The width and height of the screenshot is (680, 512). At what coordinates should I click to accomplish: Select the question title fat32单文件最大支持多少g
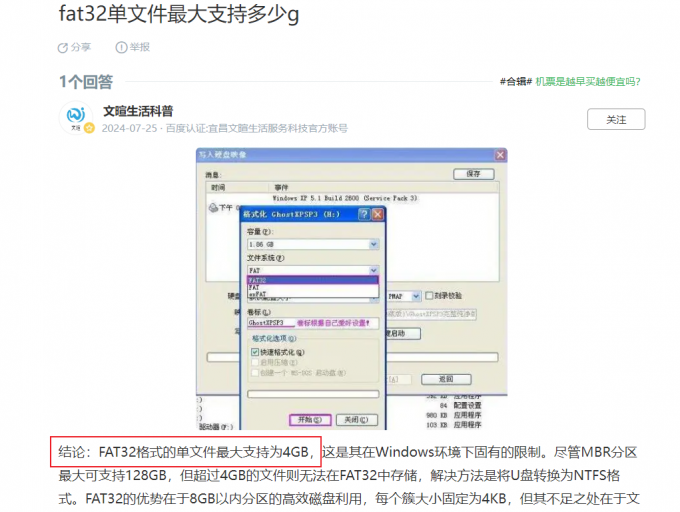(179, 14)
